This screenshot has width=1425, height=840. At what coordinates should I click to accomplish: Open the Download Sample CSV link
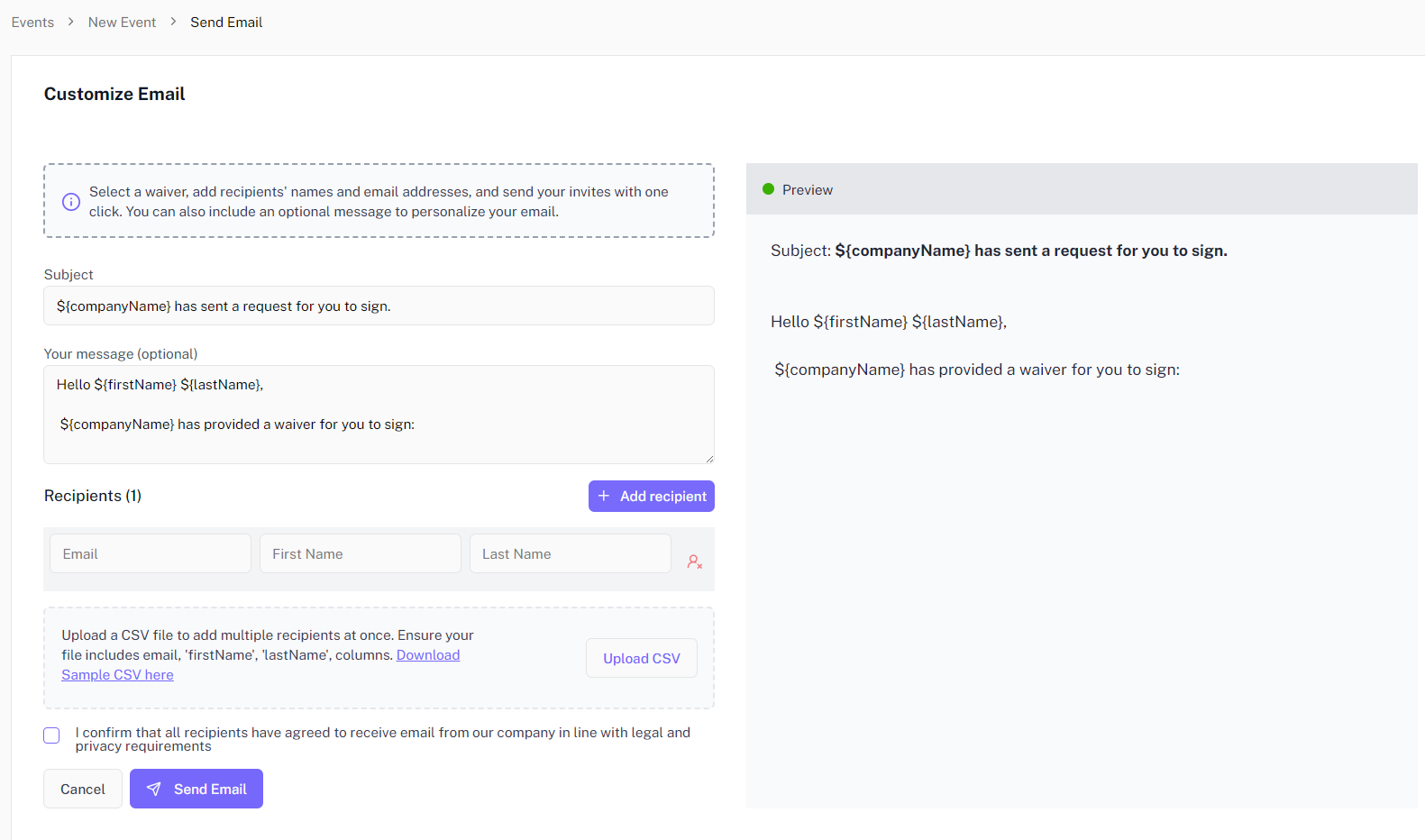click(x=427, y=655)
